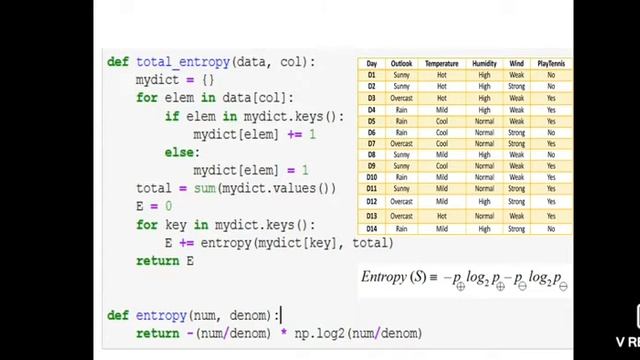This screenshot has width=640, height=360.
Task: Click the 'PlayTennis' table column header
Action: [x=551, y=64]
